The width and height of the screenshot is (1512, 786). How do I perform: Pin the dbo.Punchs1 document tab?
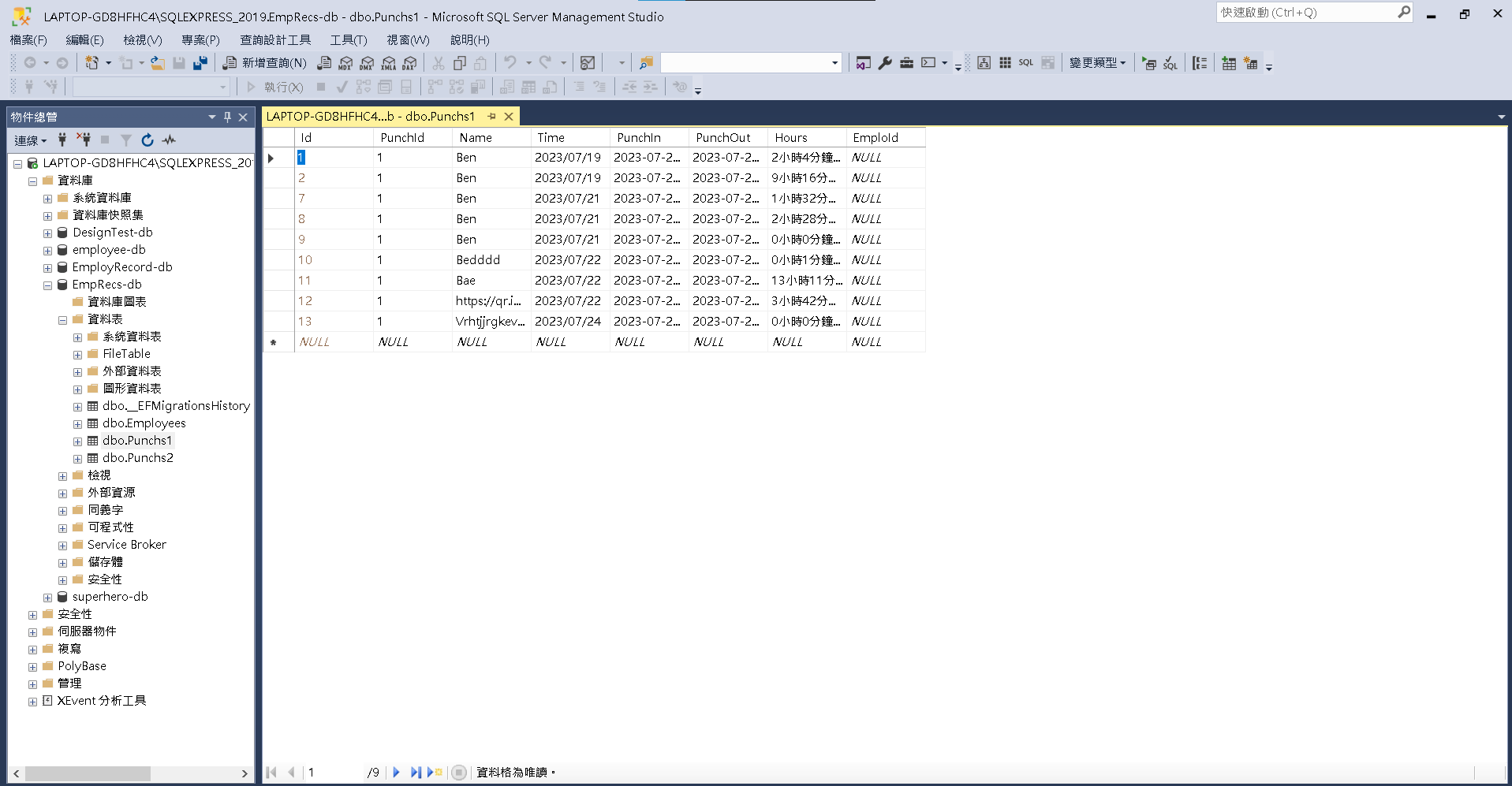click(x=491, y=116)
